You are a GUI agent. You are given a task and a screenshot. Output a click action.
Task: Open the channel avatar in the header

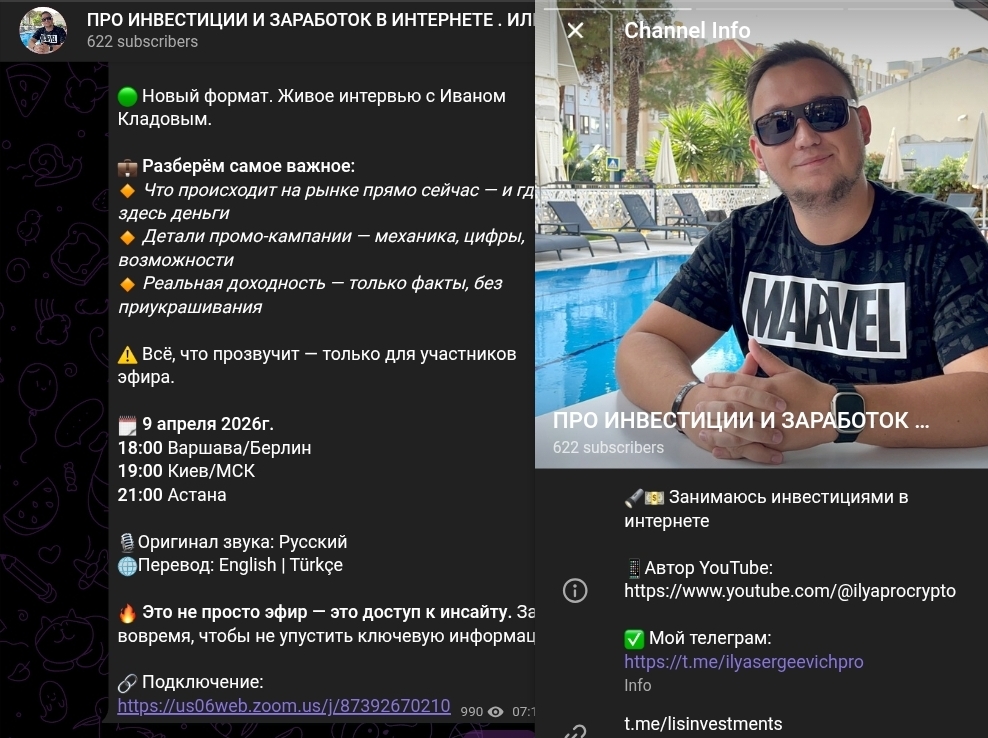tap(43, 30)
